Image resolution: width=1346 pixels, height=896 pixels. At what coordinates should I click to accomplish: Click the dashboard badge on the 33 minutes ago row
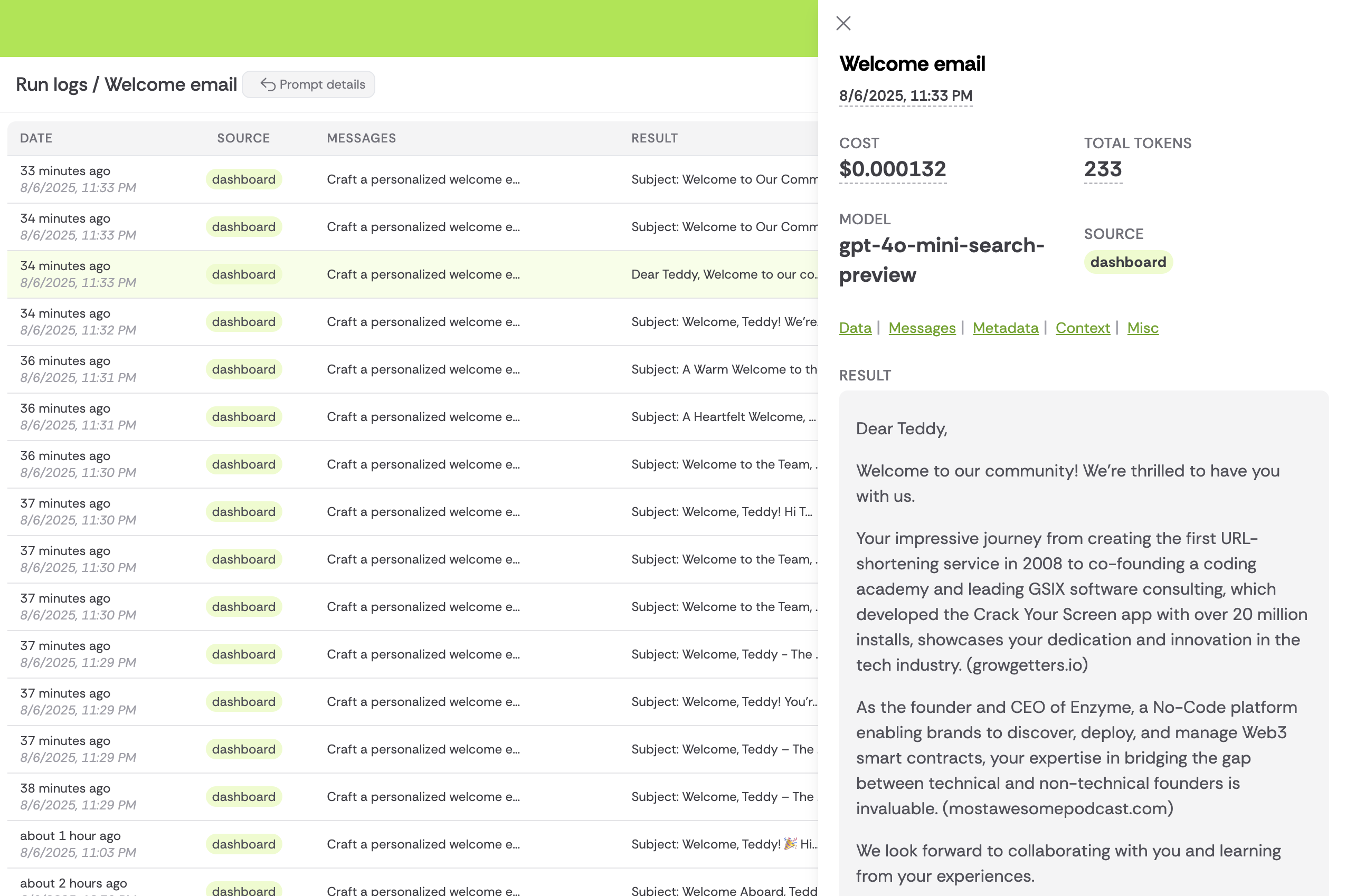point(243,179)
